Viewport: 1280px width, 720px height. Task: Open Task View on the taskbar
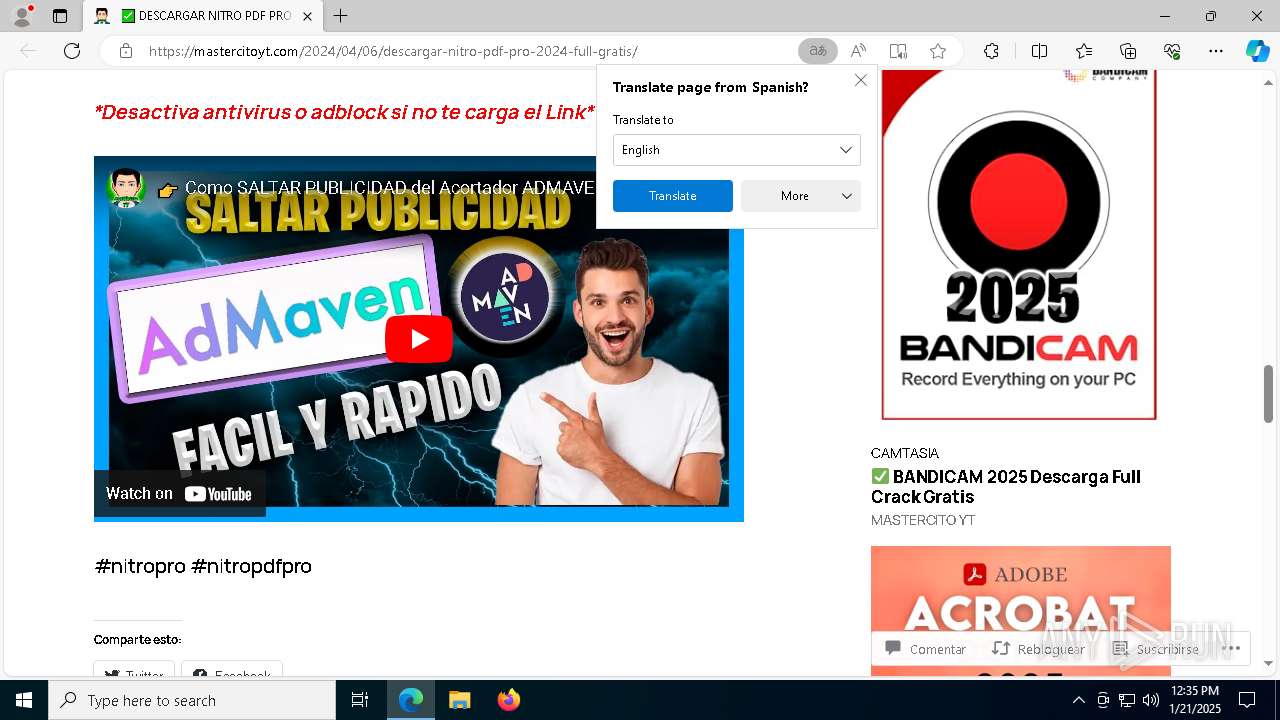(360, 700)
